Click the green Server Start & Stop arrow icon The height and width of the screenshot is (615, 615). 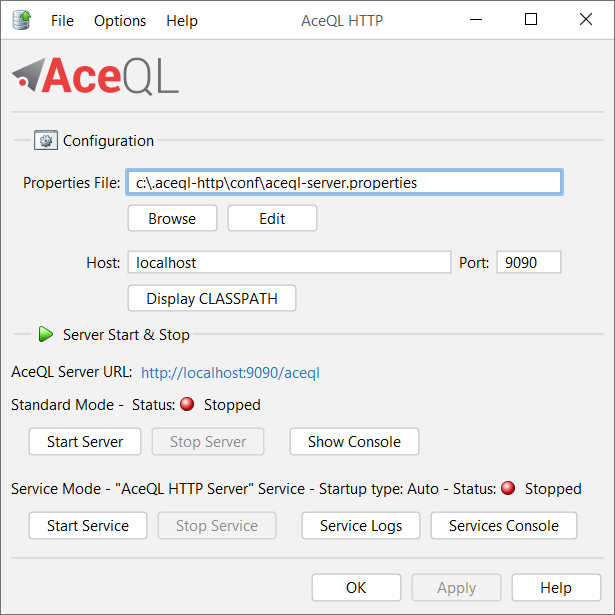[46, 334]
